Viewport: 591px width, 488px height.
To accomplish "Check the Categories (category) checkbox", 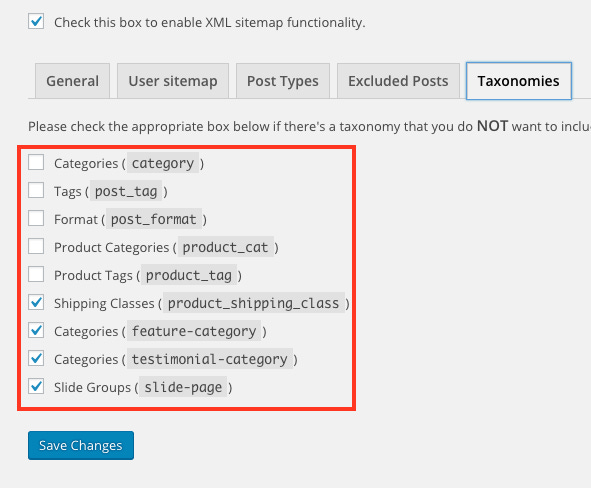I will tap(36, 162).
